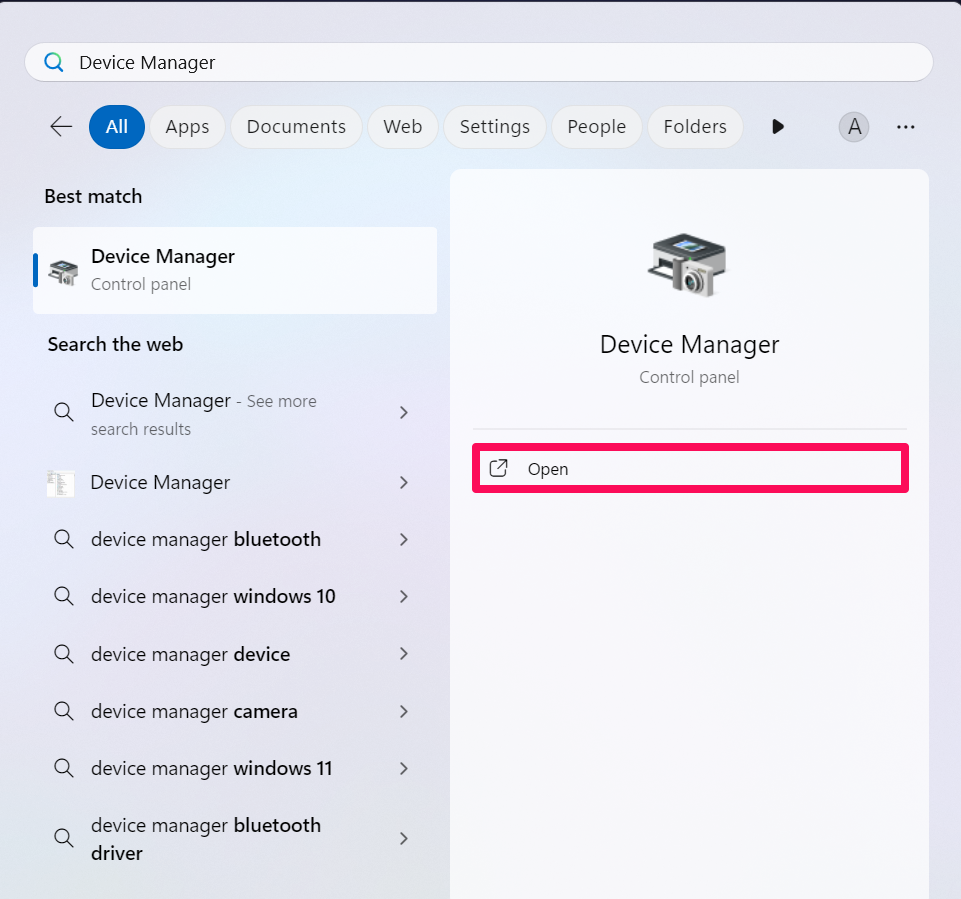Expand chevron for 'See more search results'
Screen dimensions: 961x899
point(403,412)
